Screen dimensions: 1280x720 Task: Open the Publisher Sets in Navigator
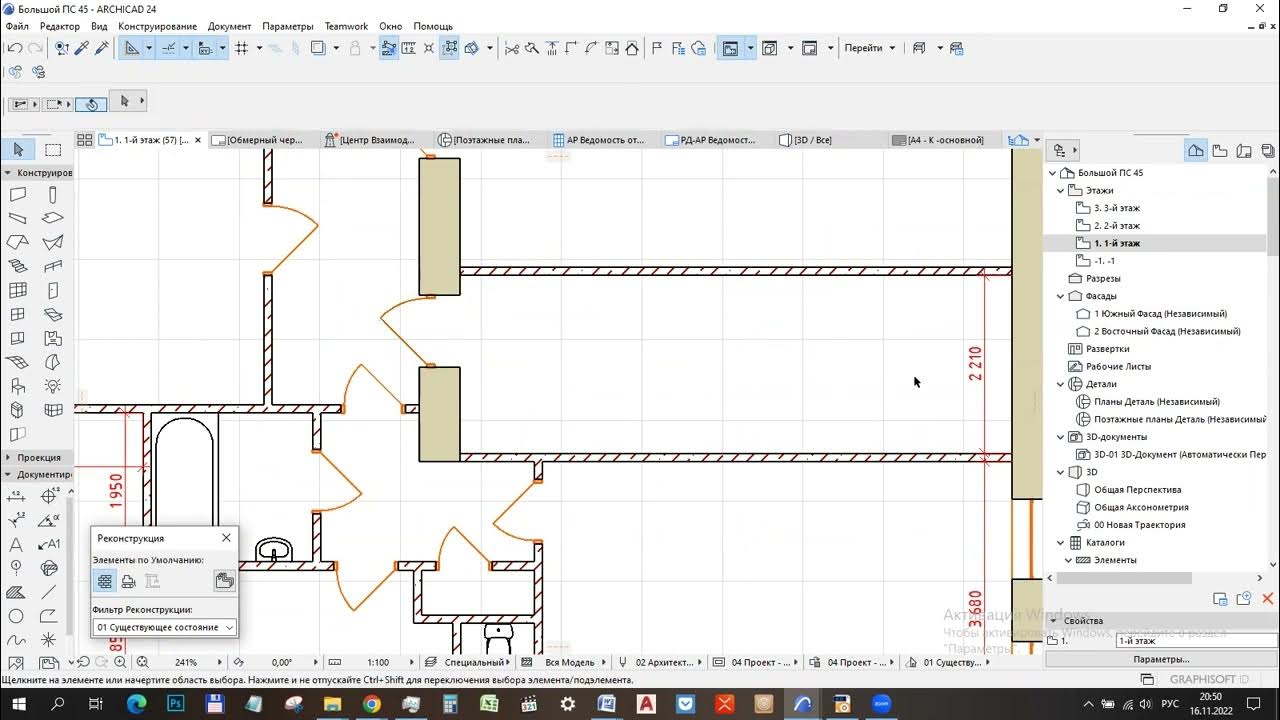tap(1268, 151)
